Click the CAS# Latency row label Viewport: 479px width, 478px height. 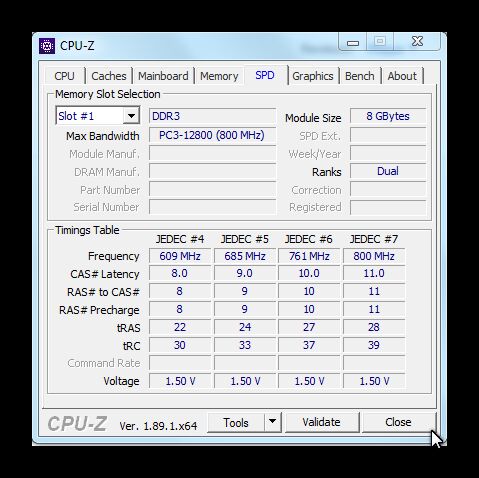(x=105, y=274)
